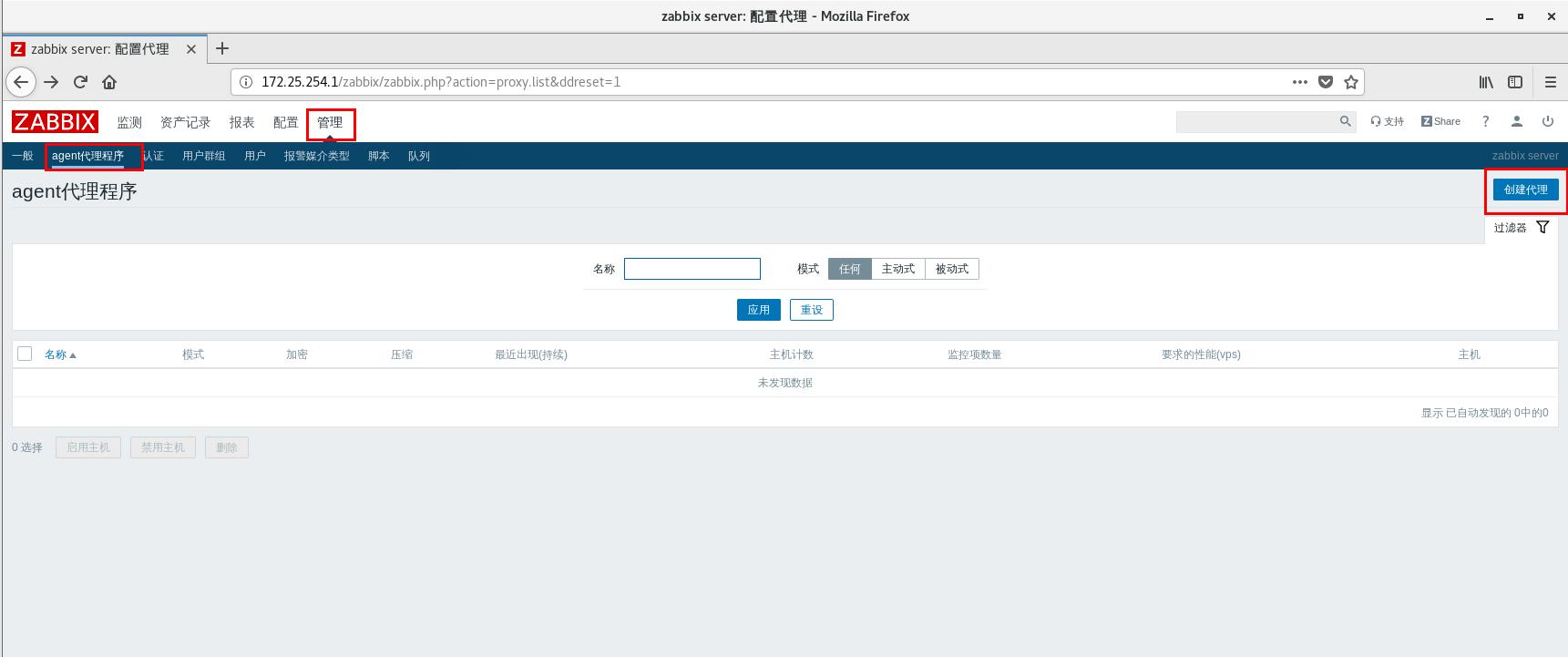
Task: Open a new browser tab
Action: pyautogui.click(x=222, y=48)
